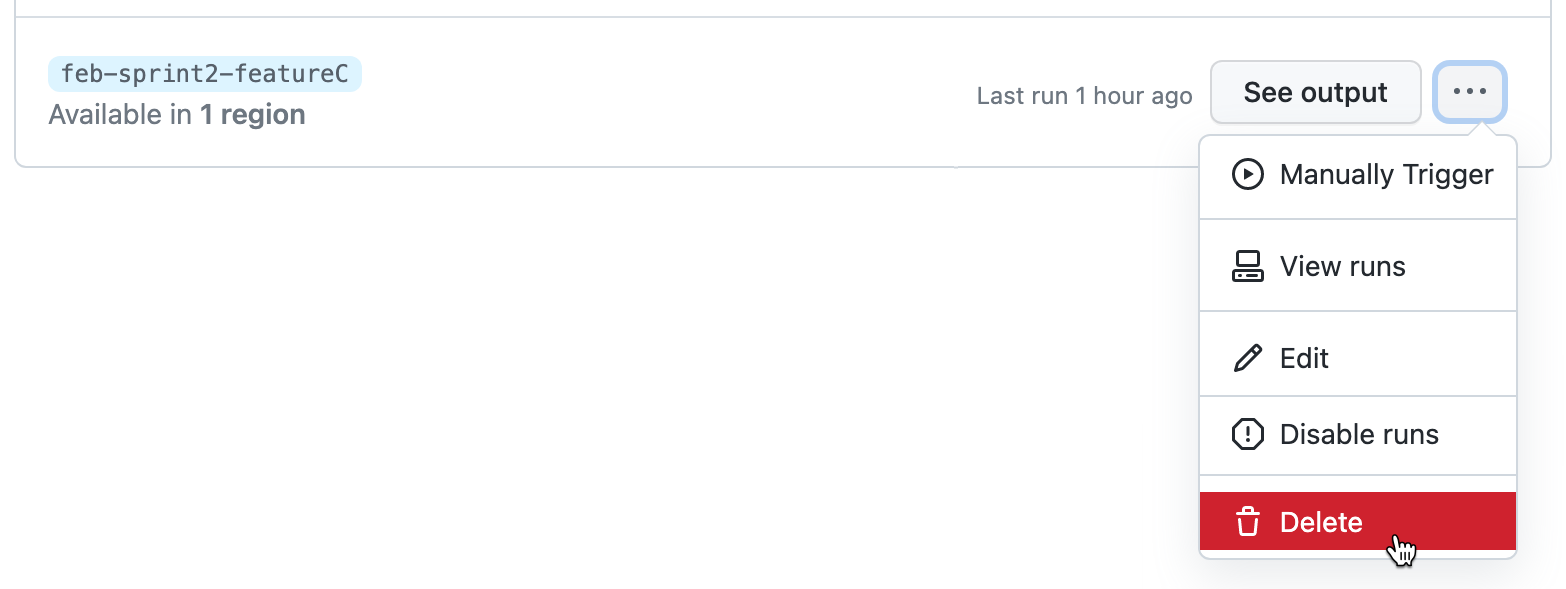Screen dimensions: 1566x589
Task: Pick the Edit option in the menu
Action: [1304, 358]
